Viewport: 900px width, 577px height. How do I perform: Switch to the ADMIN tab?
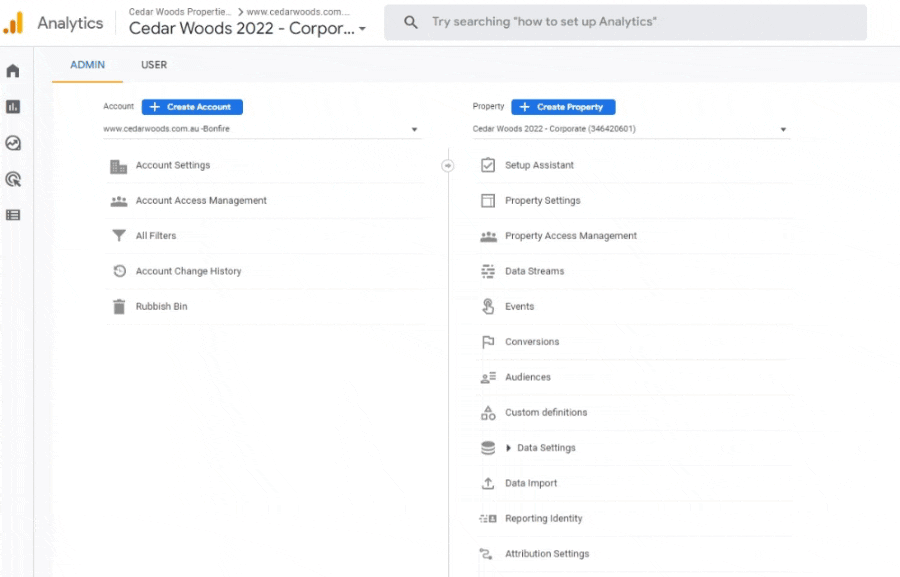point(87,65)
